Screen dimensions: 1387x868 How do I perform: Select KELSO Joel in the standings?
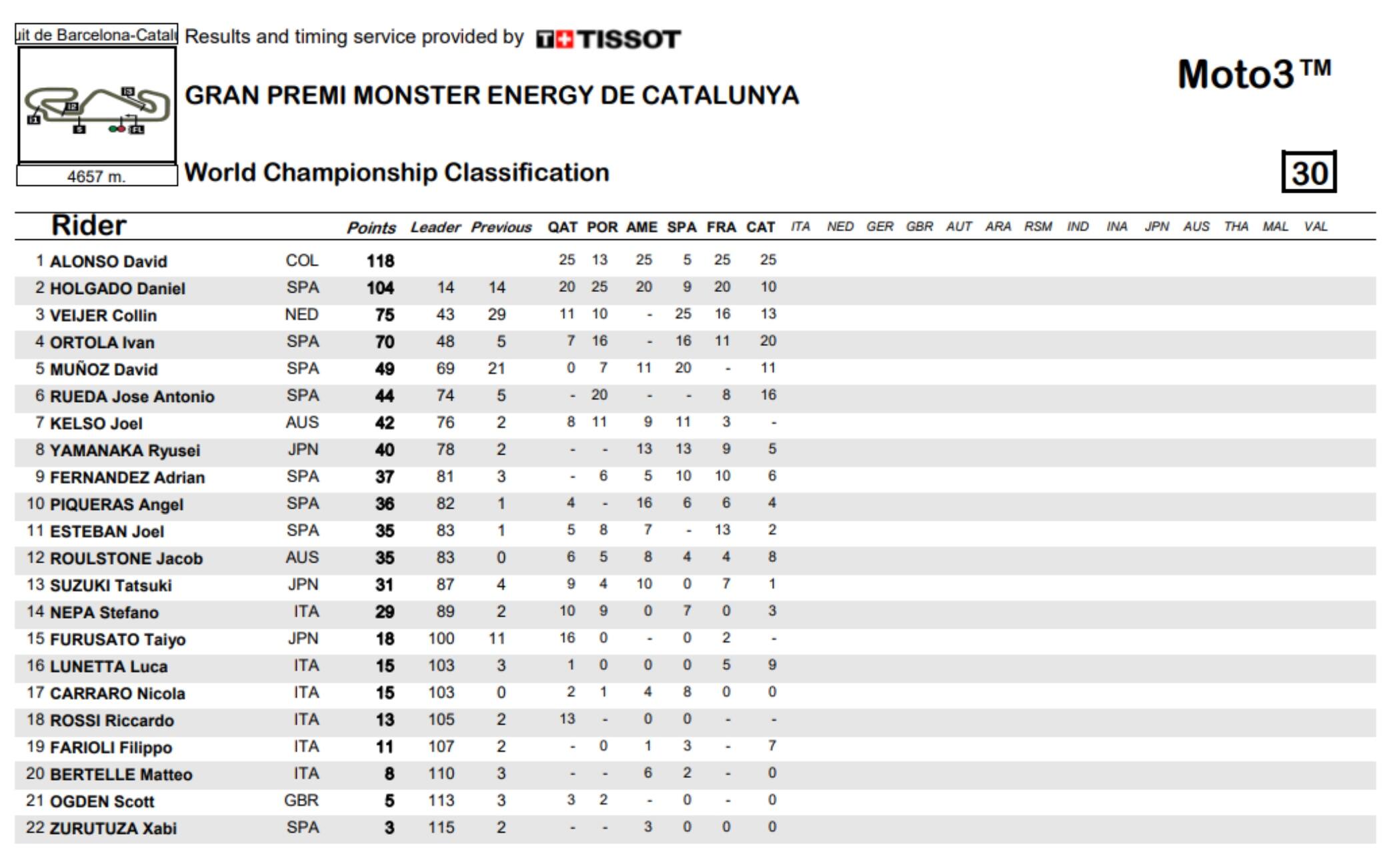pos(96,423)
